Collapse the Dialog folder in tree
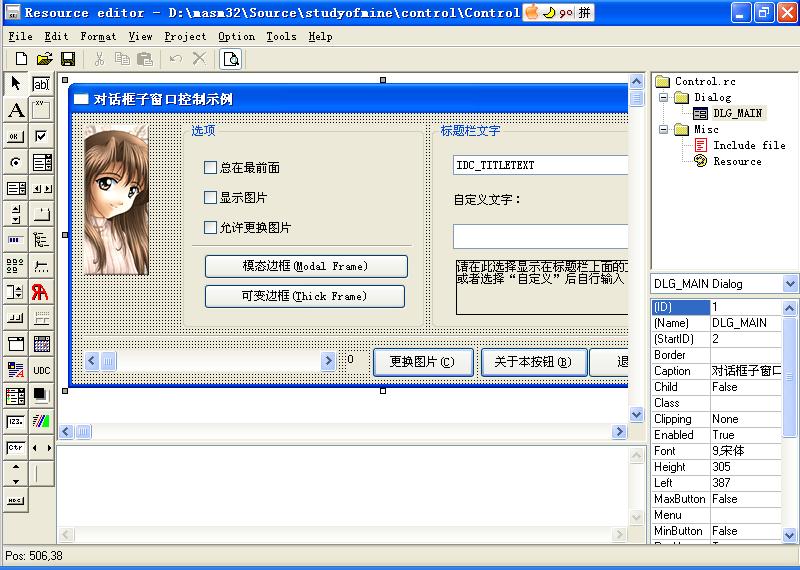Viewport: 800px width, 570px height. coord(664,98)
